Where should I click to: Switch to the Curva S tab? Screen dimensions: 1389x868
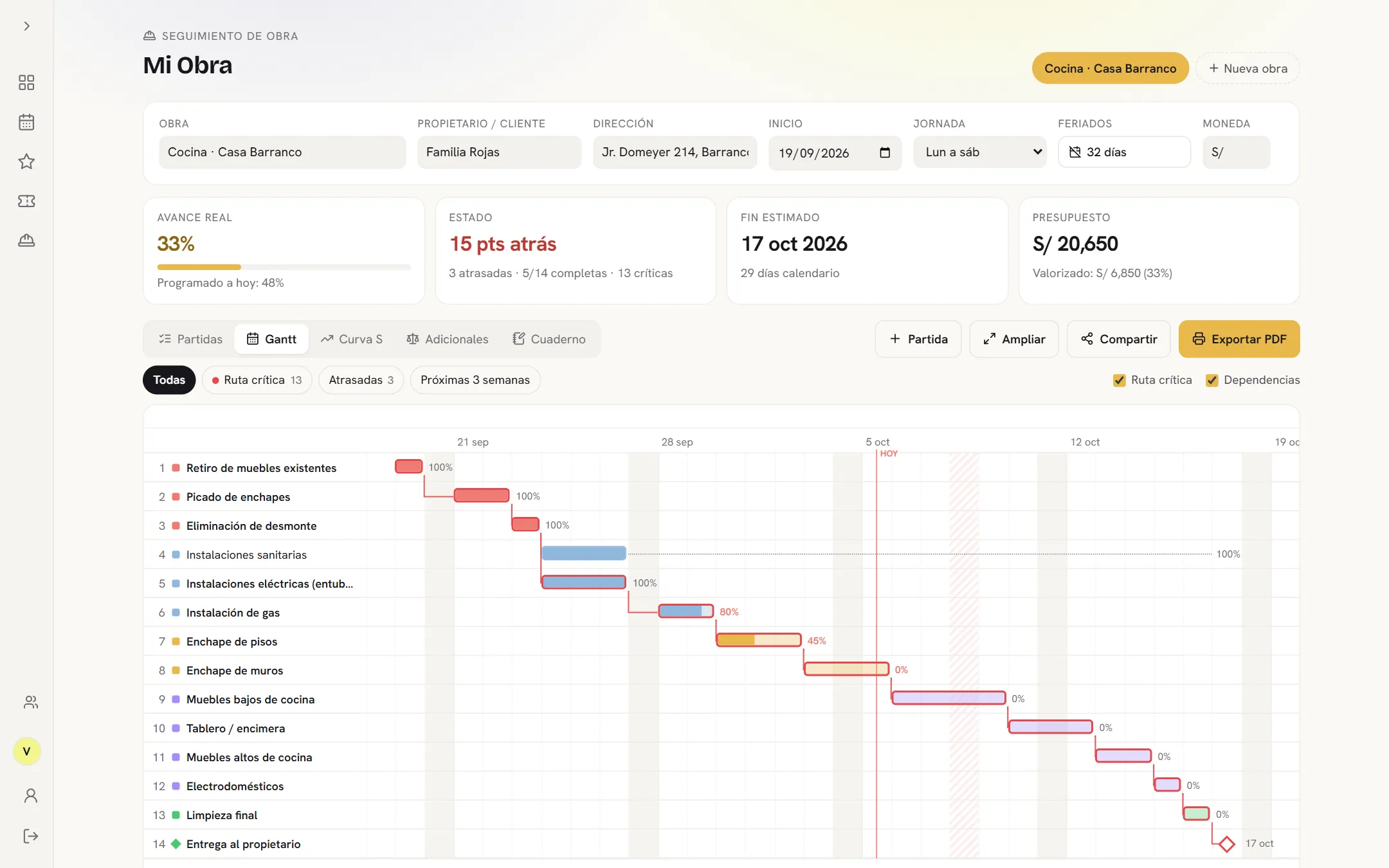(x=352, y=339)
